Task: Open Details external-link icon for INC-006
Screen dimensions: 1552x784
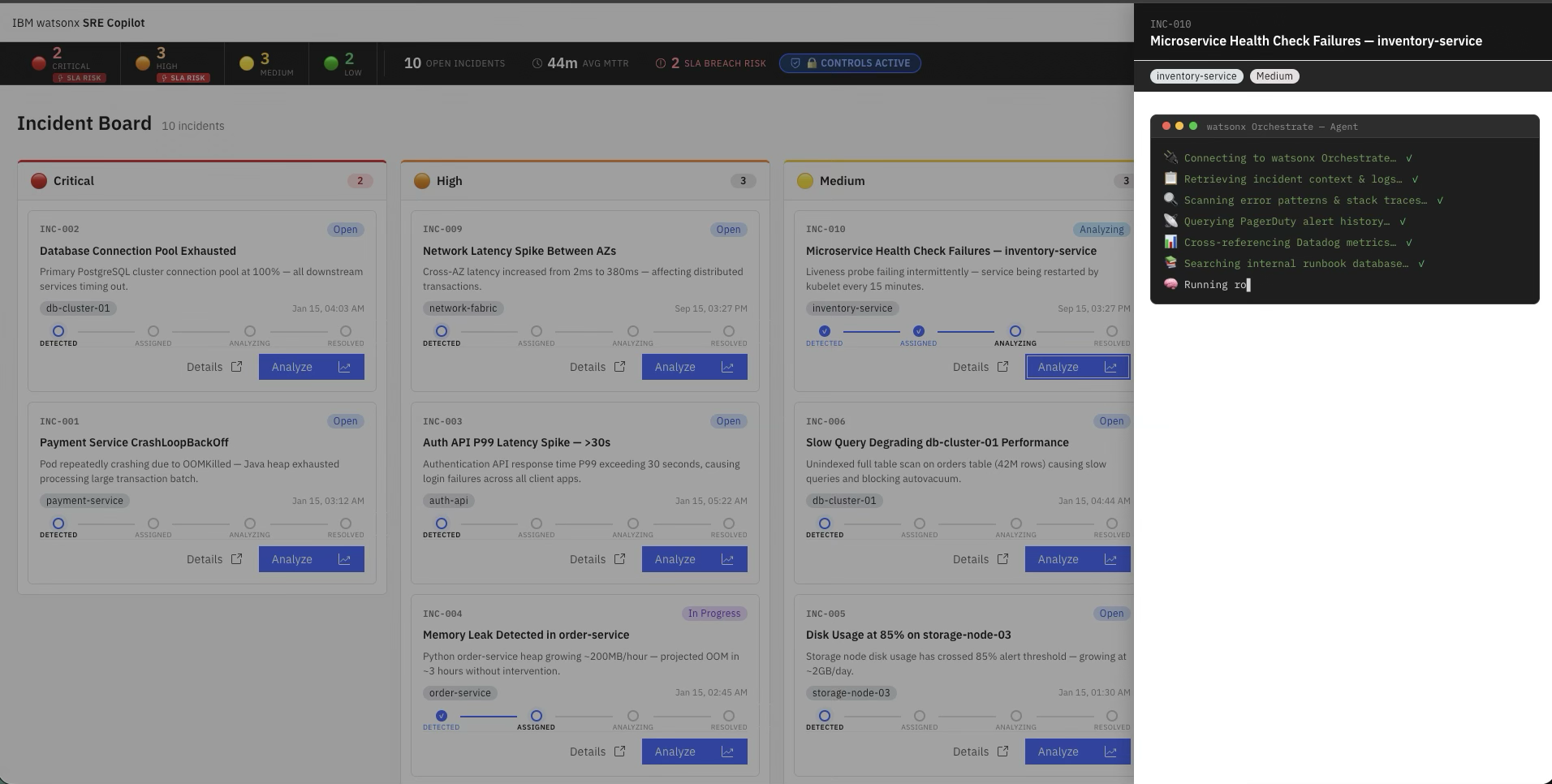Action: 1002,559
